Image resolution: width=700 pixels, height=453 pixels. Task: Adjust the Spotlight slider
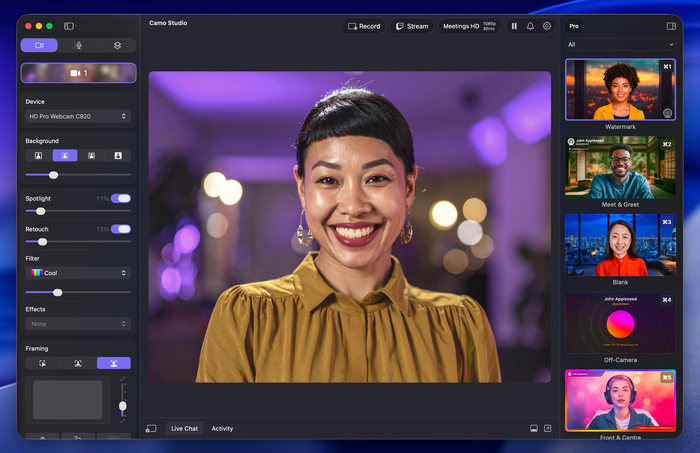pos(78,211)
